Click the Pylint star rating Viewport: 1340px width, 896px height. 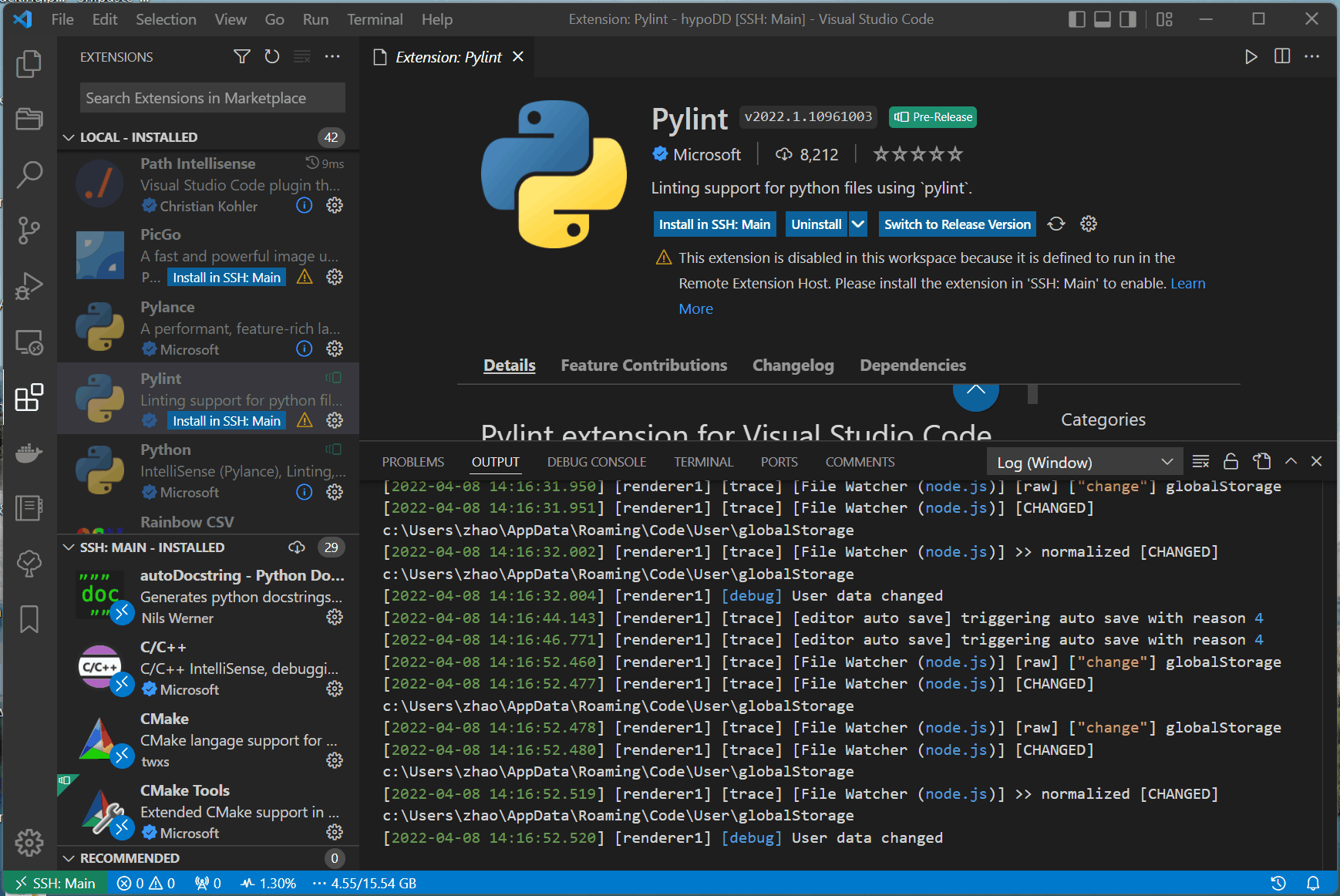917,154
